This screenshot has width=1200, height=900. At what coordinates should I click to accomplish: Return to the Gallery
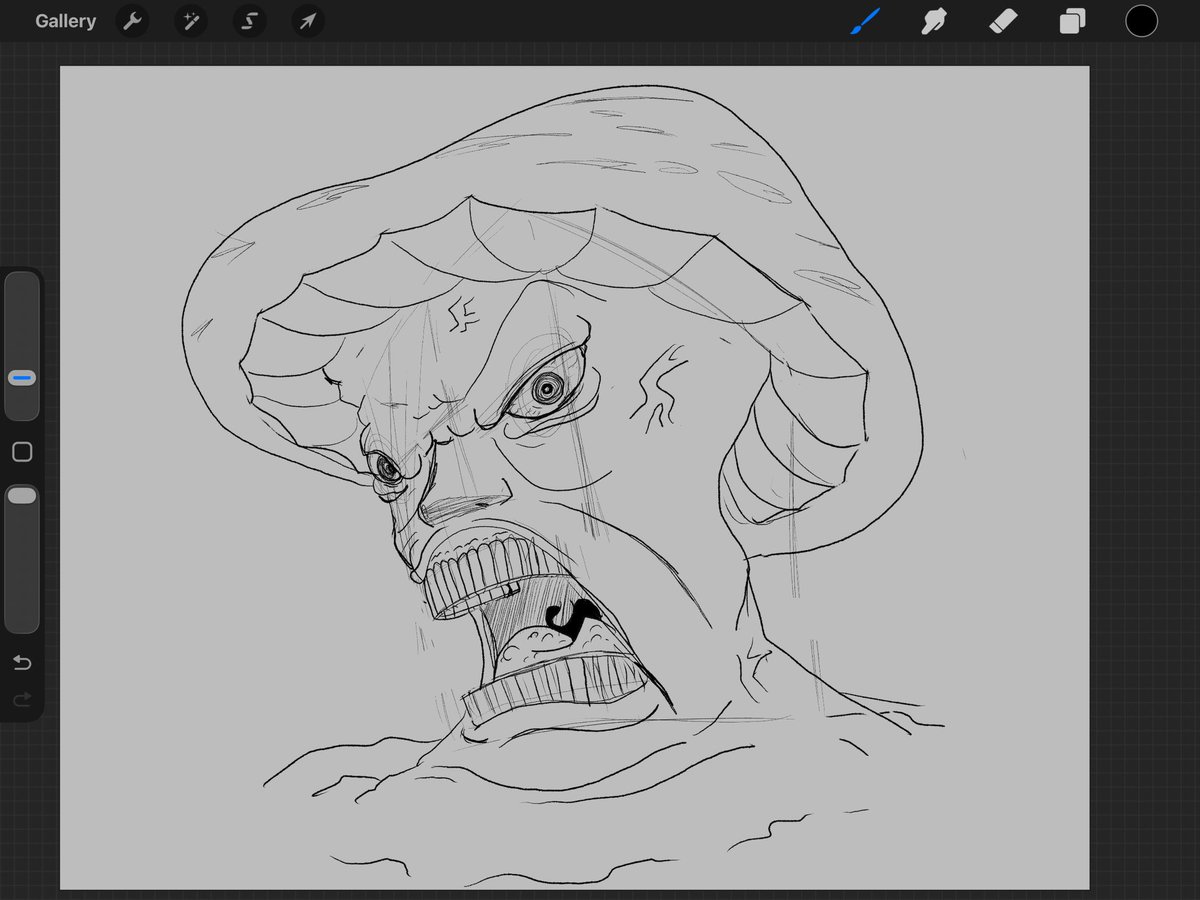tap(65, 21)
